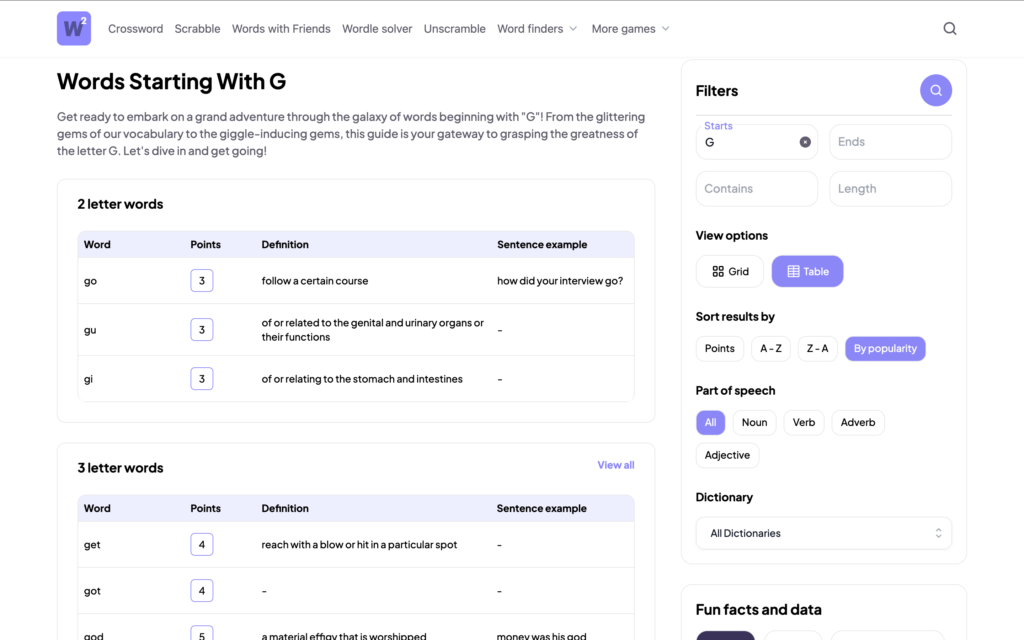Expand the Word finders menu
This screenshot has width=1024, height=640.
(537, 29)
